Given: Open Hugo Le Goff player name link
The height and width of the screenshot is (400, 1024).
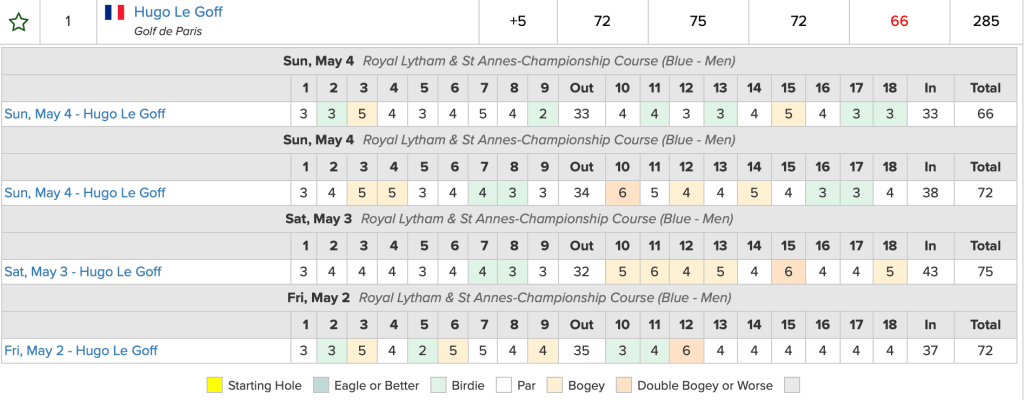Looking at the screenshot, I should tap(178, 12).
